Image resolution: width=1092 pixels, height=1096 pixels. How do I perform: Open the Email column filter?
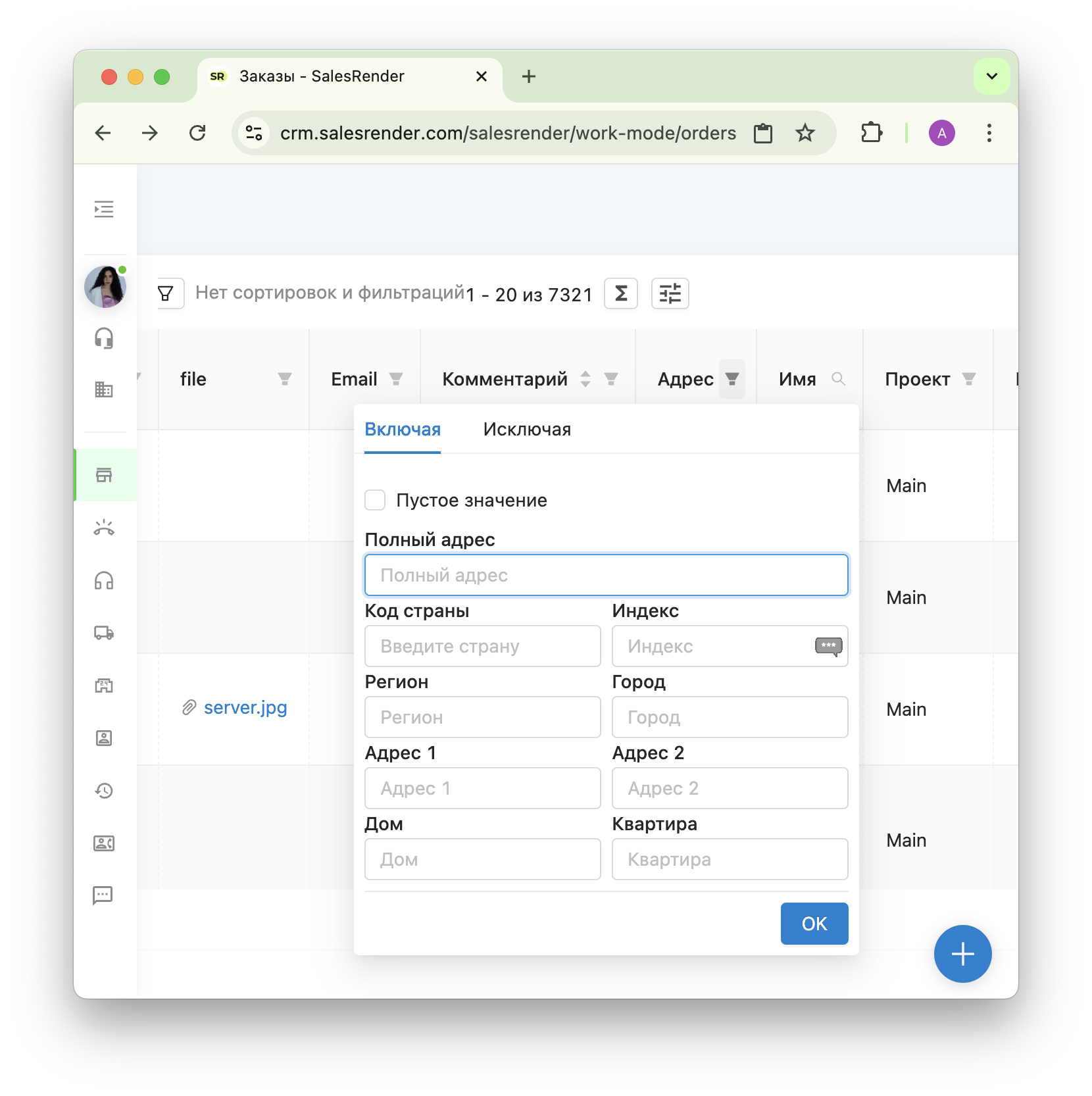click(x=396, y=379)
